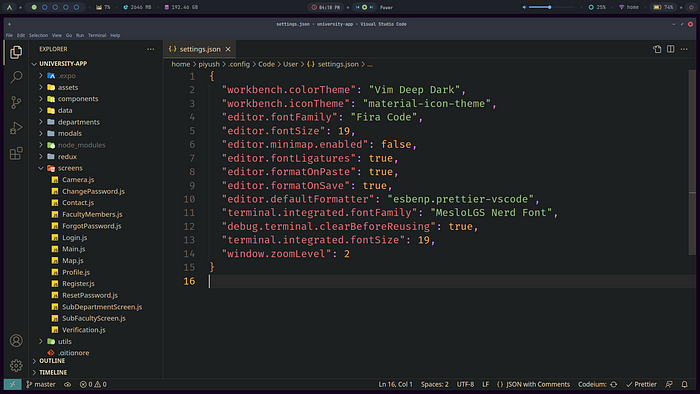Change language mode JSON with Comments
The image size is (700, 394).
tap(533, 384)
